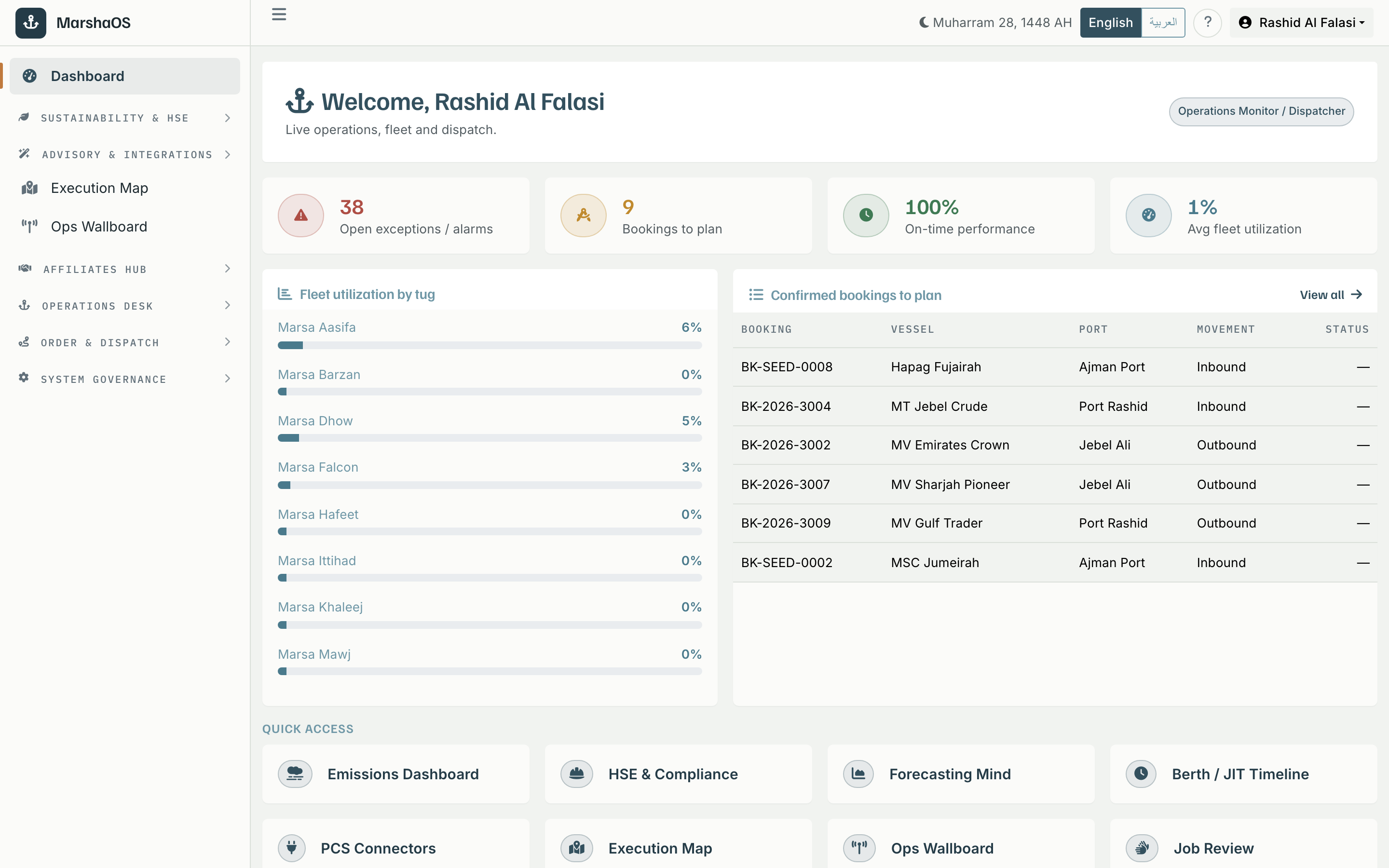Click the Advisory & Integrations wand icon
This screenshot has width=1389, height=868.
24,154
